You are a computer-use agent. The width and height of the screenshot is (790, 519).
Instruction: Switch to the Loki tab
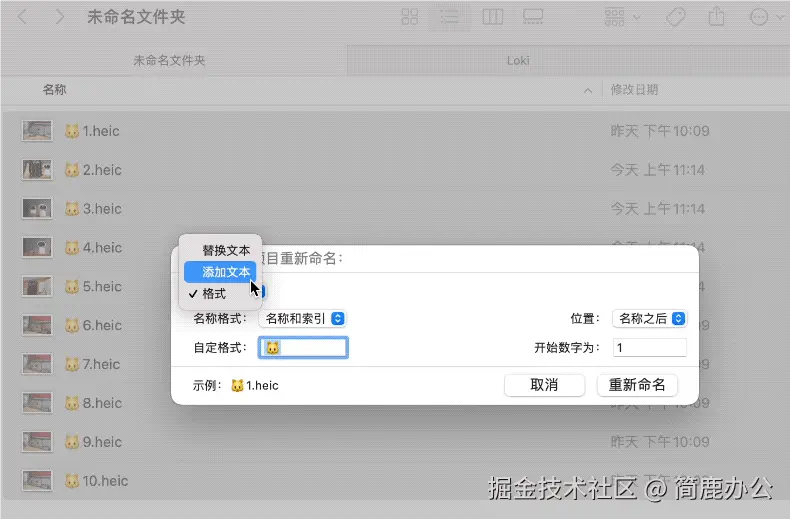[x=517, y=60]
